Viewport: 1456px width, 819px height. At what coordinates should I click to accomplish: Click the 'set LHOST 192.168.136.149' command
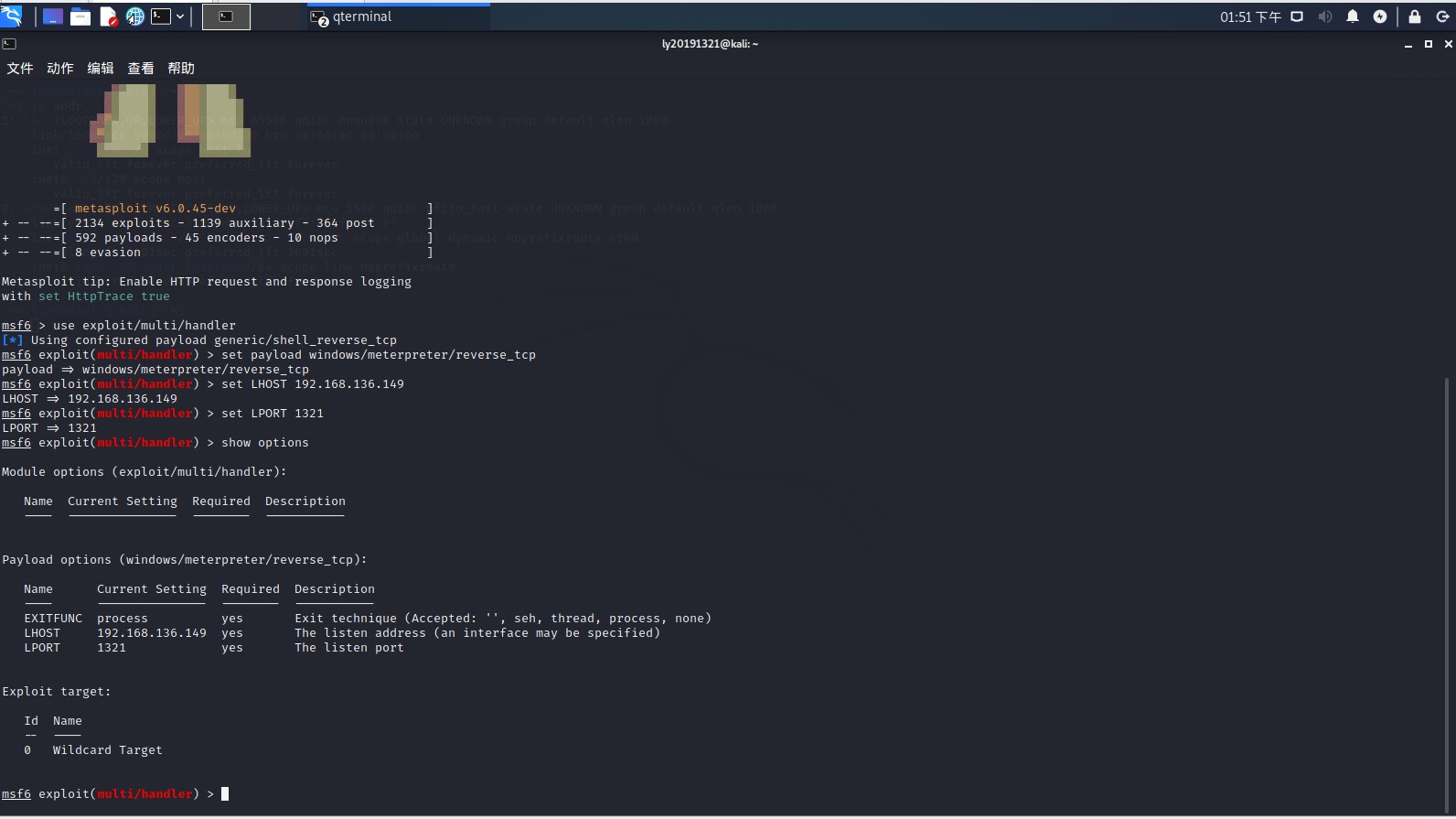(x=313, y=384)
